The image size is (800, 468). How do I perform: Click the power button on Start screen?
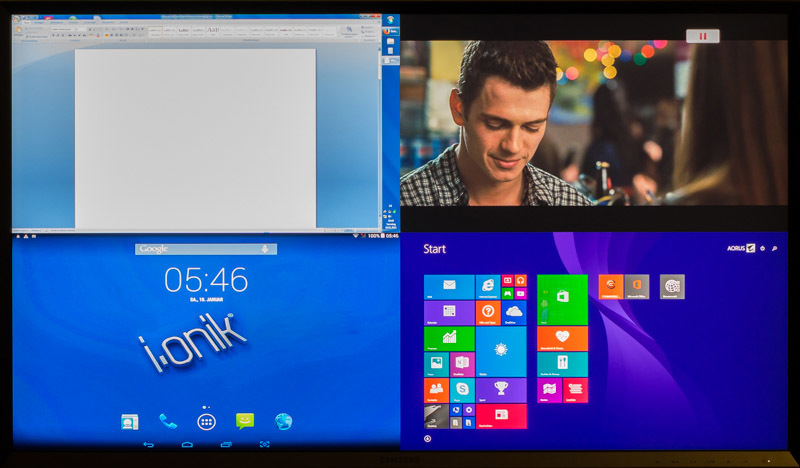pyautogui.click(x=762, y=249)
